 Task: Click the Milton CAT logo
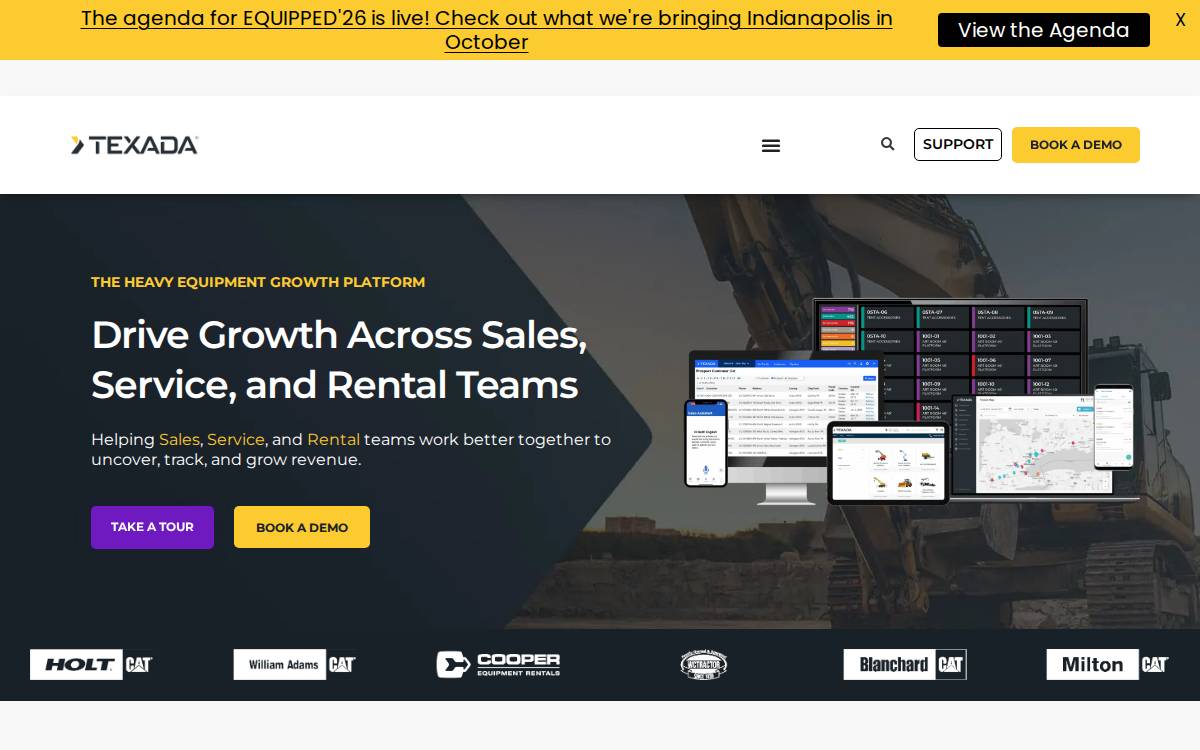coord(1108,664)
